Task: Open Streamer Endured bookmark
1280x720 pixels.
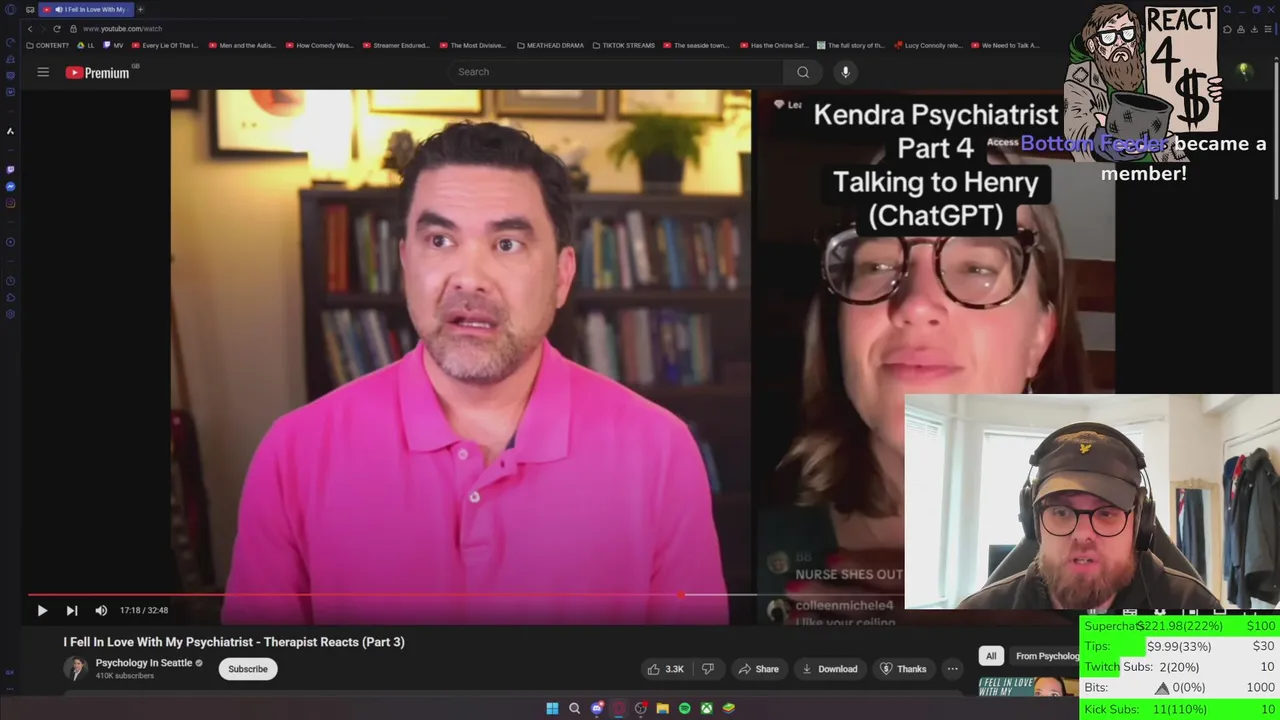Action: (396, 45)
